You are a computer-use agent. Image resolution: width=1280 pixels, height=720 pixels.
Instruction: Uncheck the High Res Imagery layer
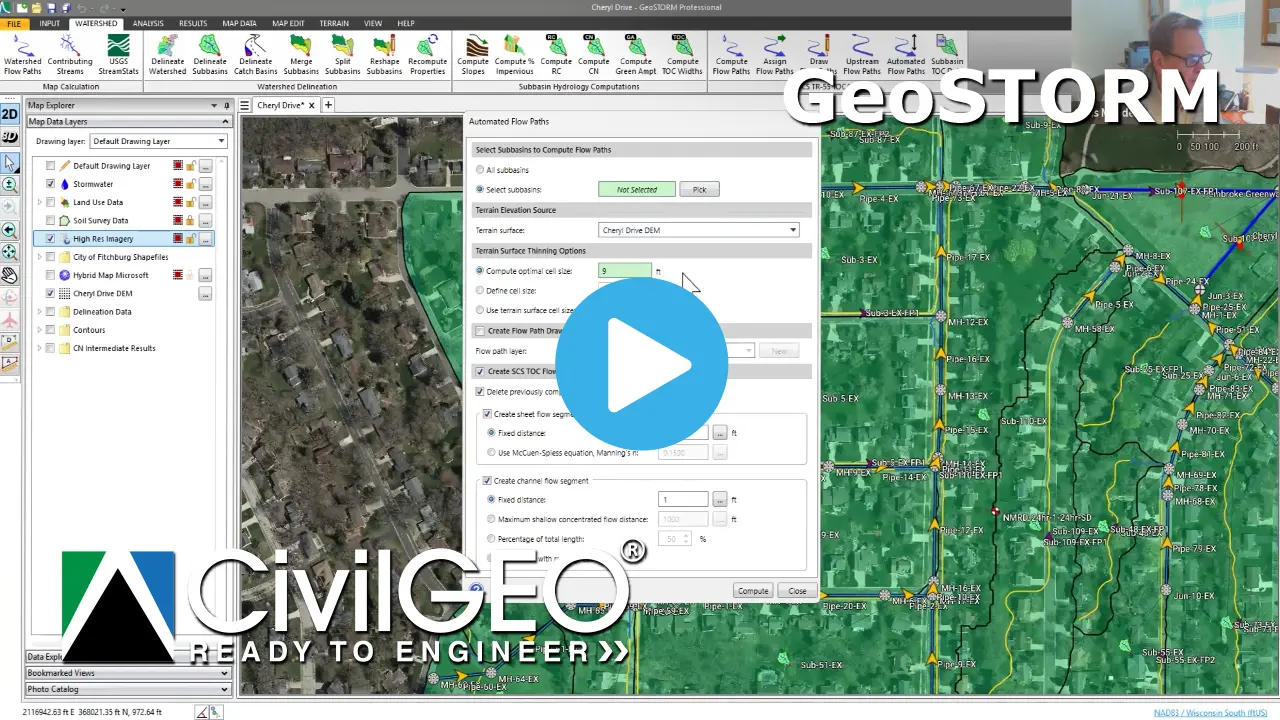pos(50,239)
